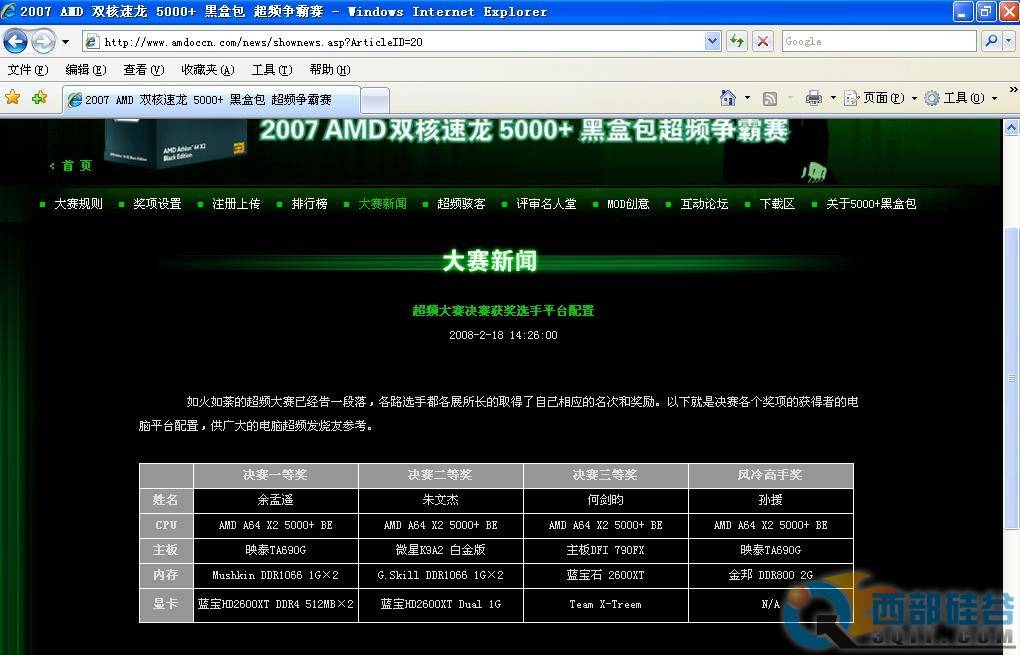This screenshot has width=1020, height=655.
Task: Click the scrollbar up arrow
Action: [1012, 127]
